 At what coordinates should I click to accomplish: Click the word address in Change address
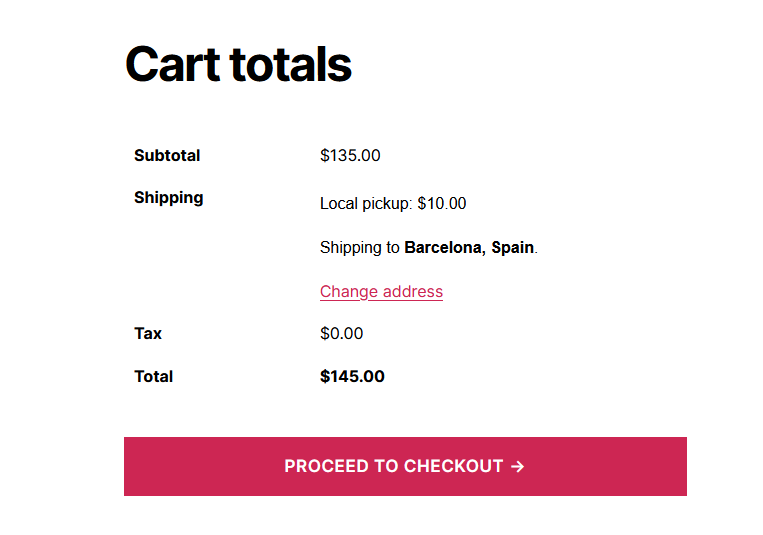point(413,292)
